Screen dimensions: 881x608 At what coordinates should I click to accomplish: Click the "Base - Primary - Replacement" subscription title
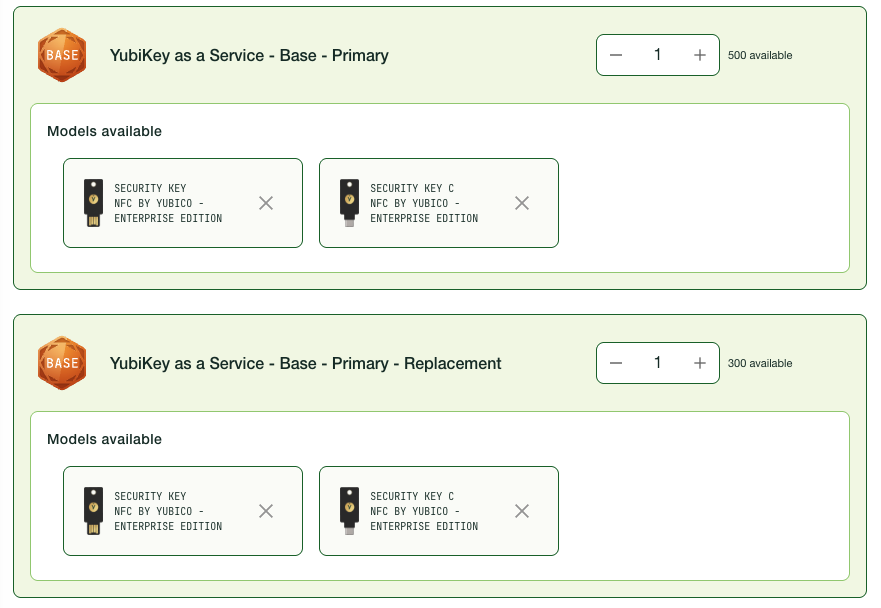(305, 364)
